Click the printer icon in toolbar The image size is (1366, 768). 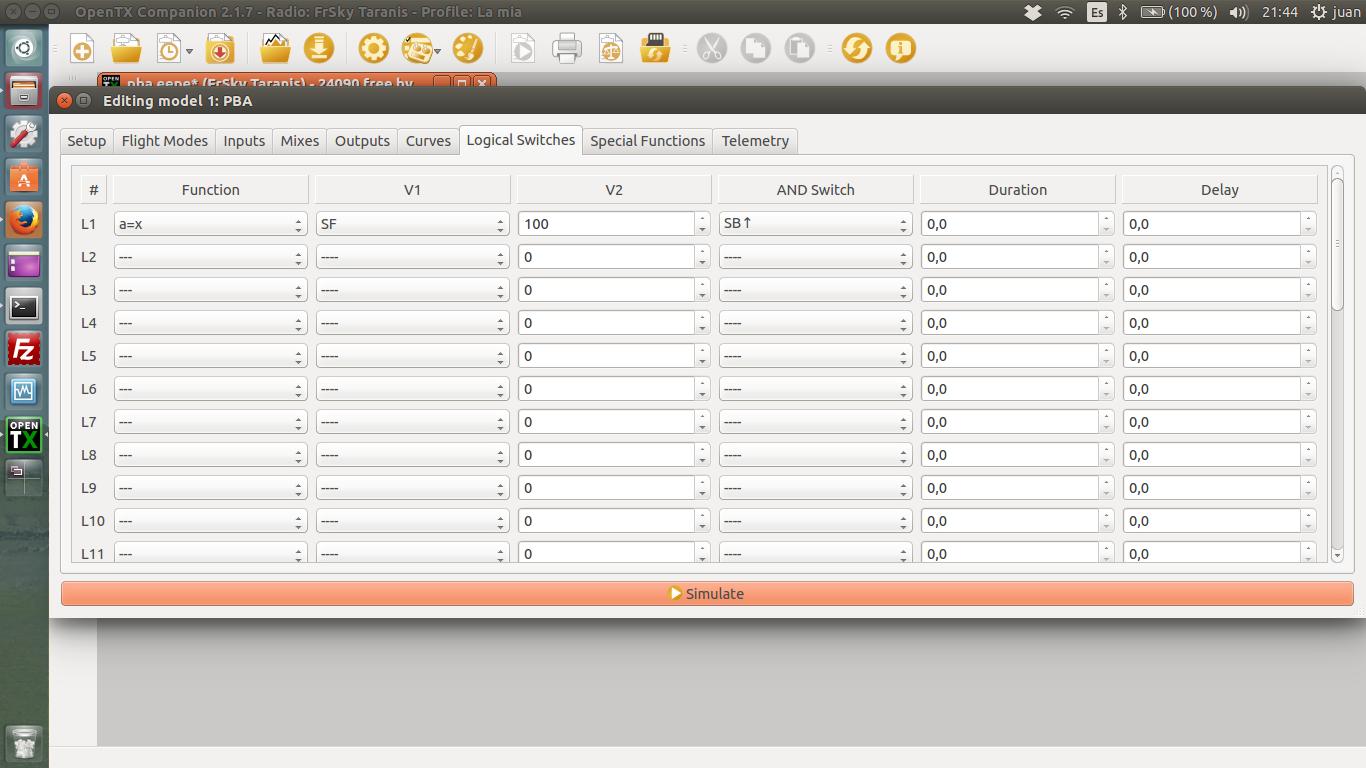click(566, 49)
